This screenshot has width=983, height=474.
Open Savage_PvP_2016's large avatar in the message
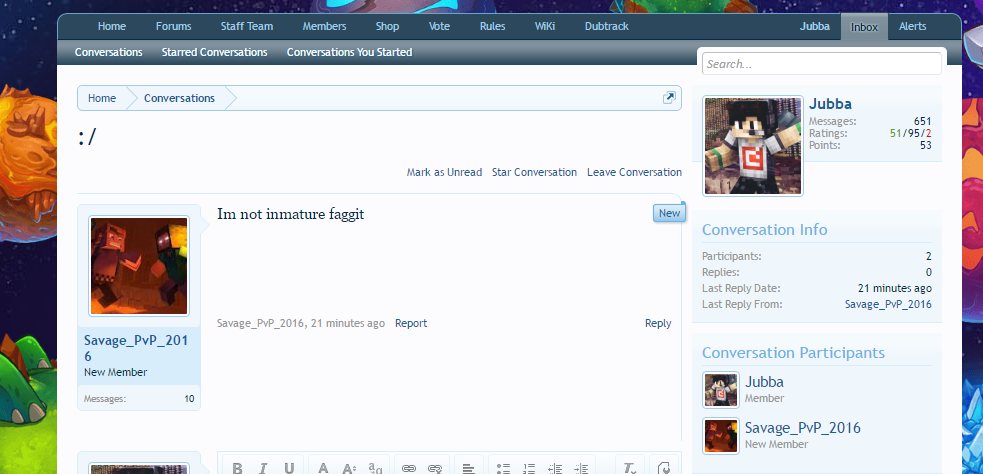point(139,266)
